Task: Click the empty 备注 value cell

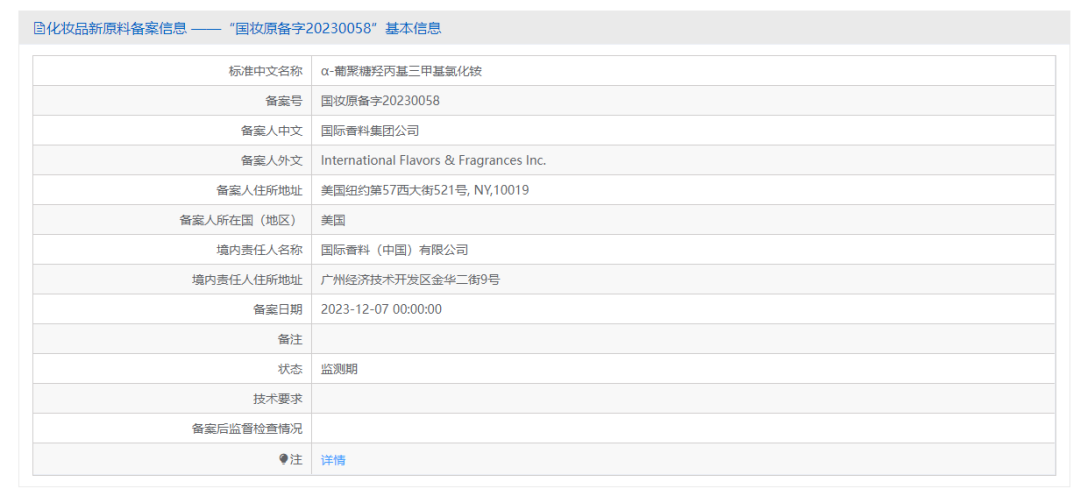Action: tap(682, 339)
